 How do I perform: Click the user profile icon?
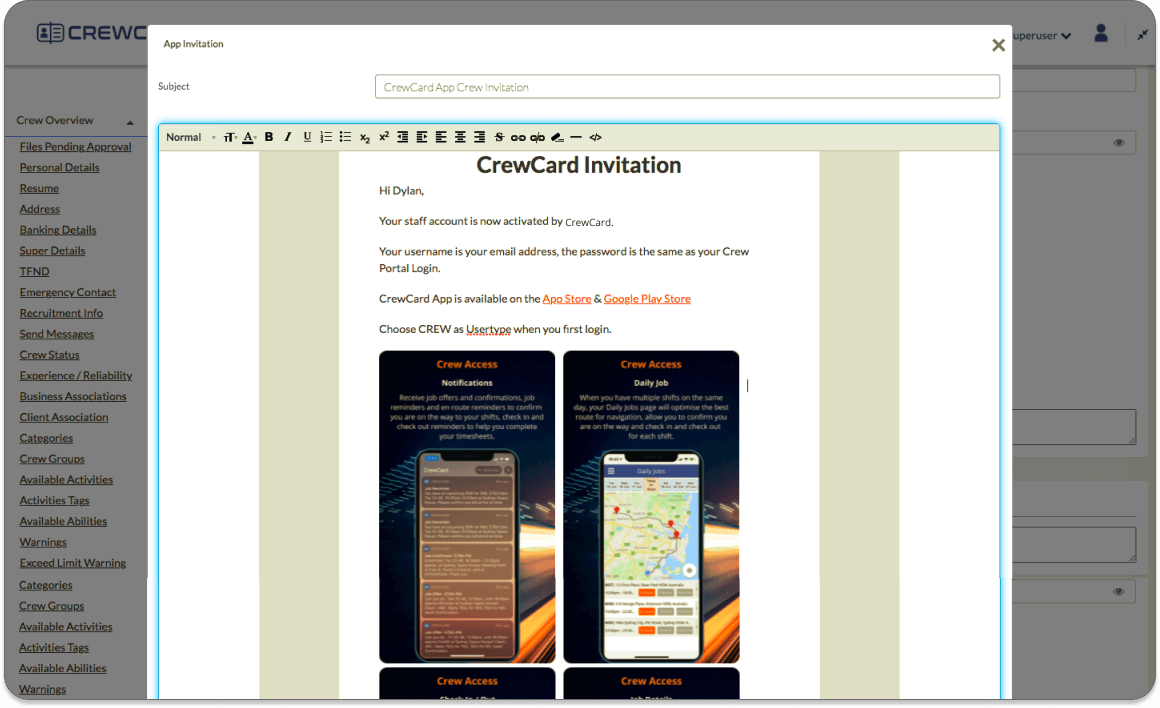(1101, 33)
